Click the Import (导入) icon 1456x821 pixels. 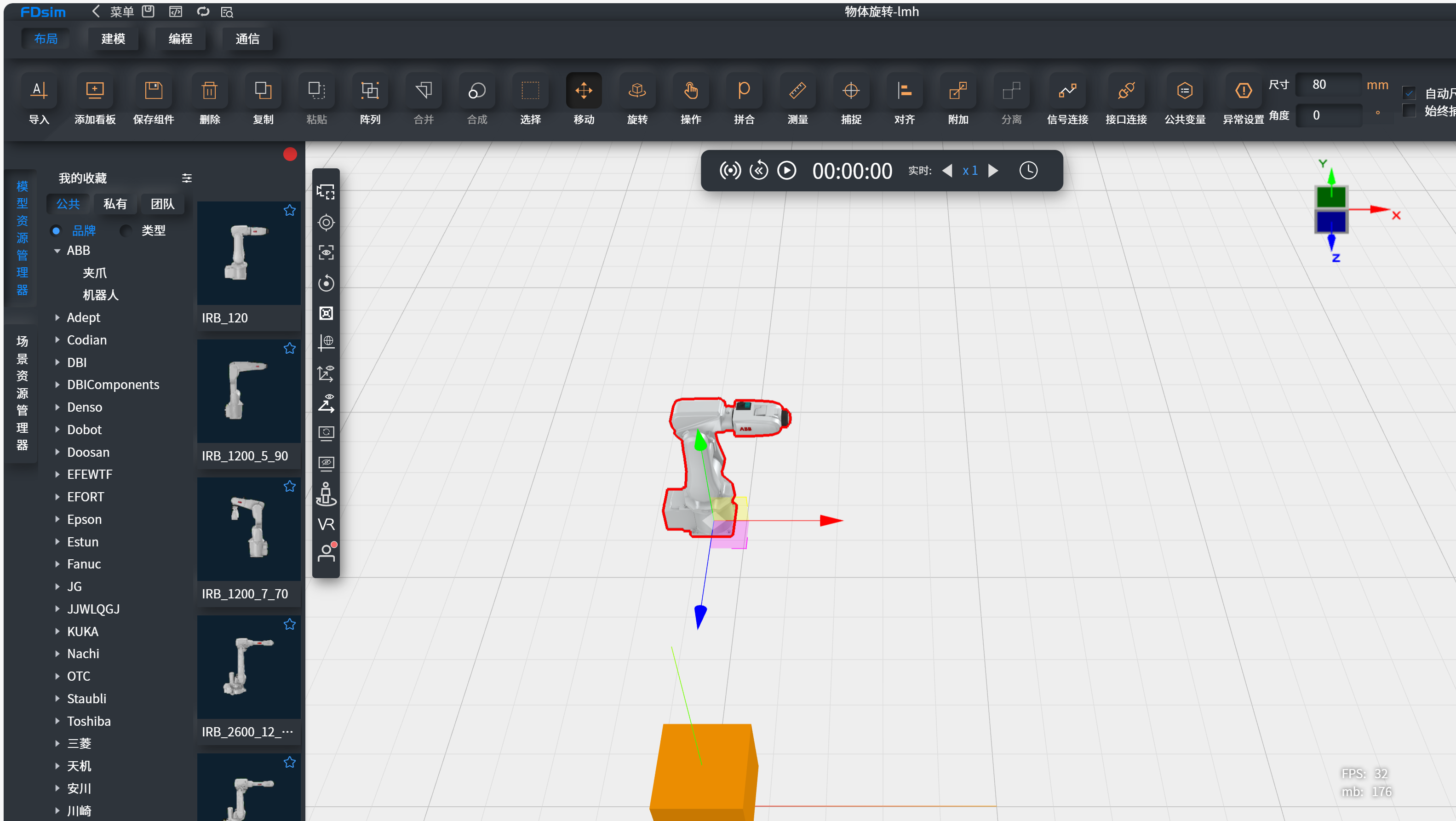pyautogui.click(x=39, y=91)
